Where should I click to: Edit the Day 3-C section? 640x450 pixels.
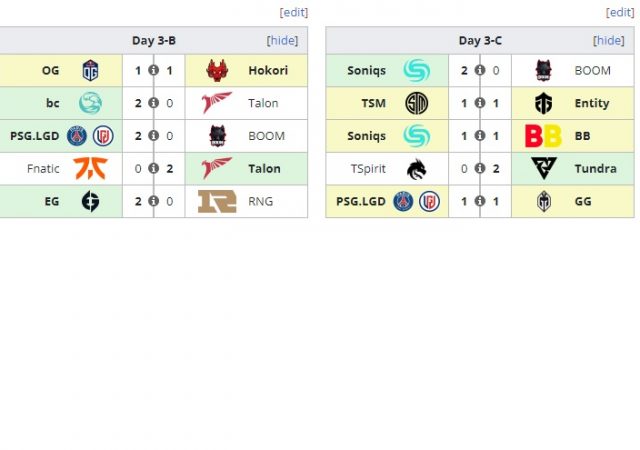[620, 12]
